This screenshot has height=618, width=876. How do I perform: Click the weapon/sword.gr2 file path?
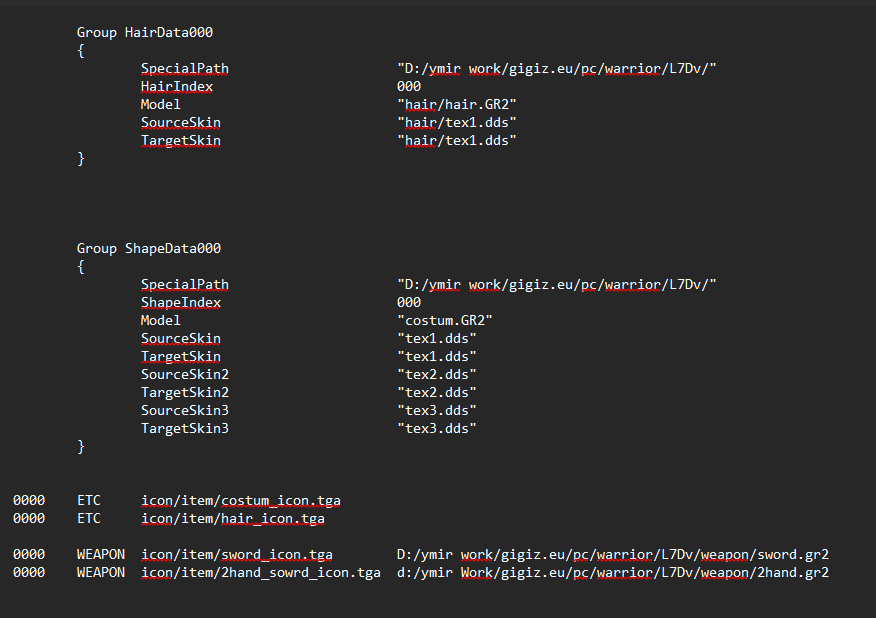point(612,555)
